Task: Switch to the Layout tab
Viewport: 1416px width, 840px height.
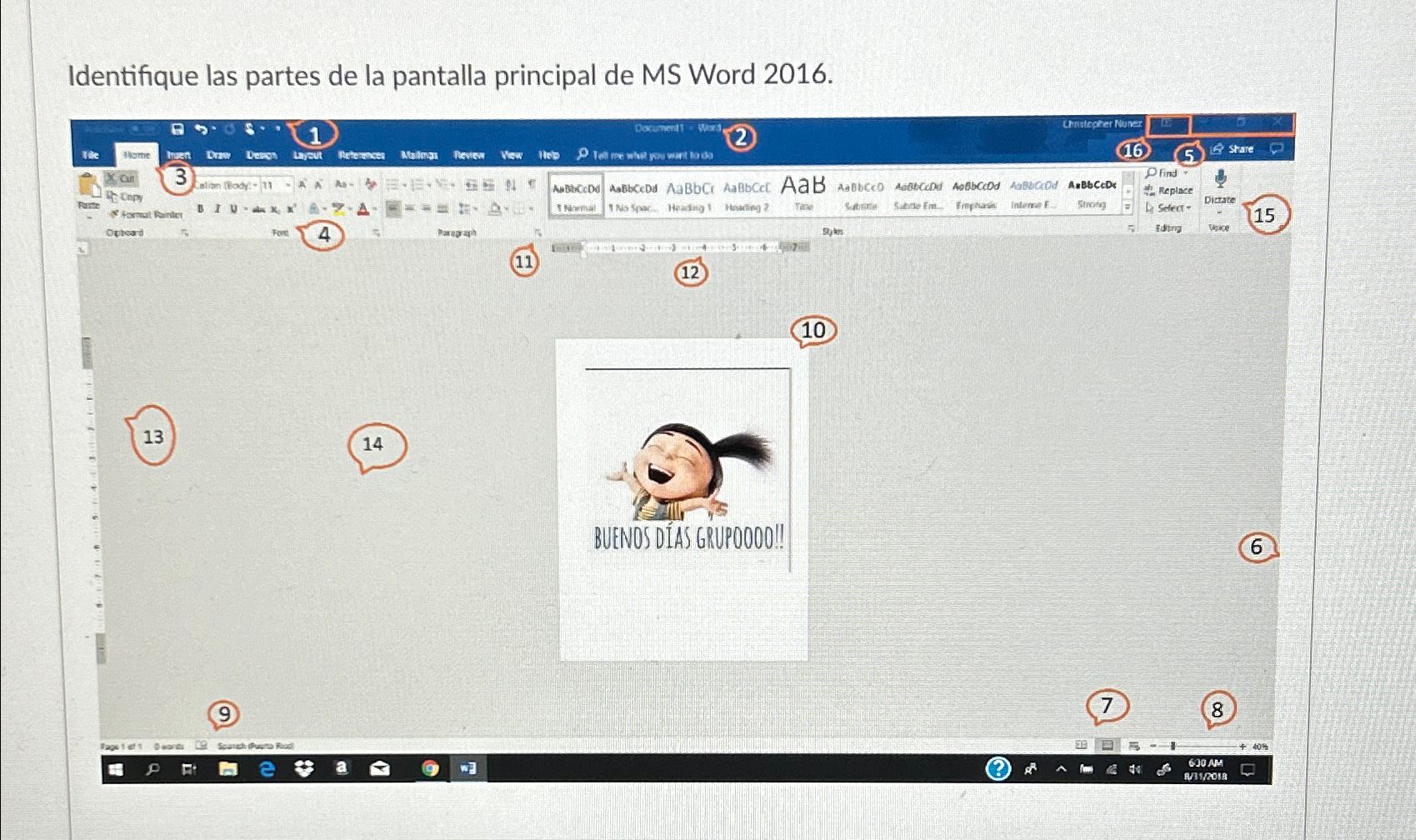Action: [x=308, y=155]
